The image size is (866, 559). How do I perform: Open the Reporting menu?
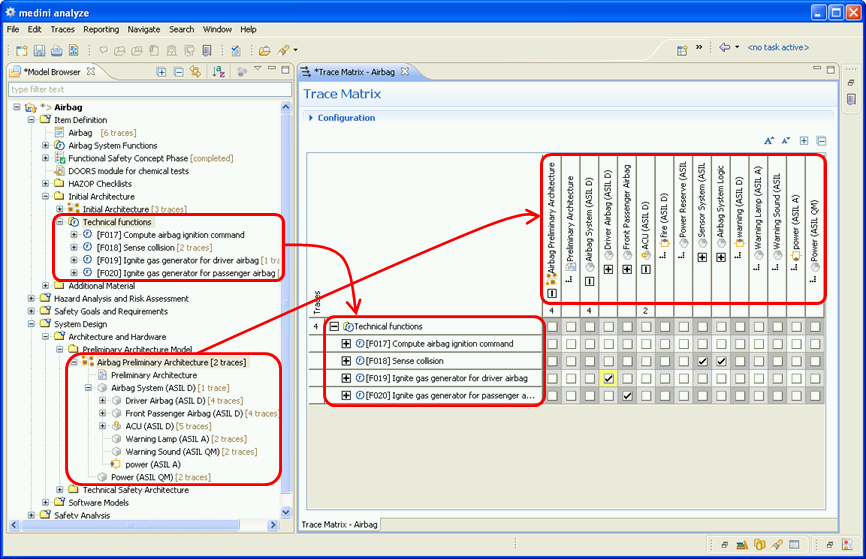coord(101,30)
